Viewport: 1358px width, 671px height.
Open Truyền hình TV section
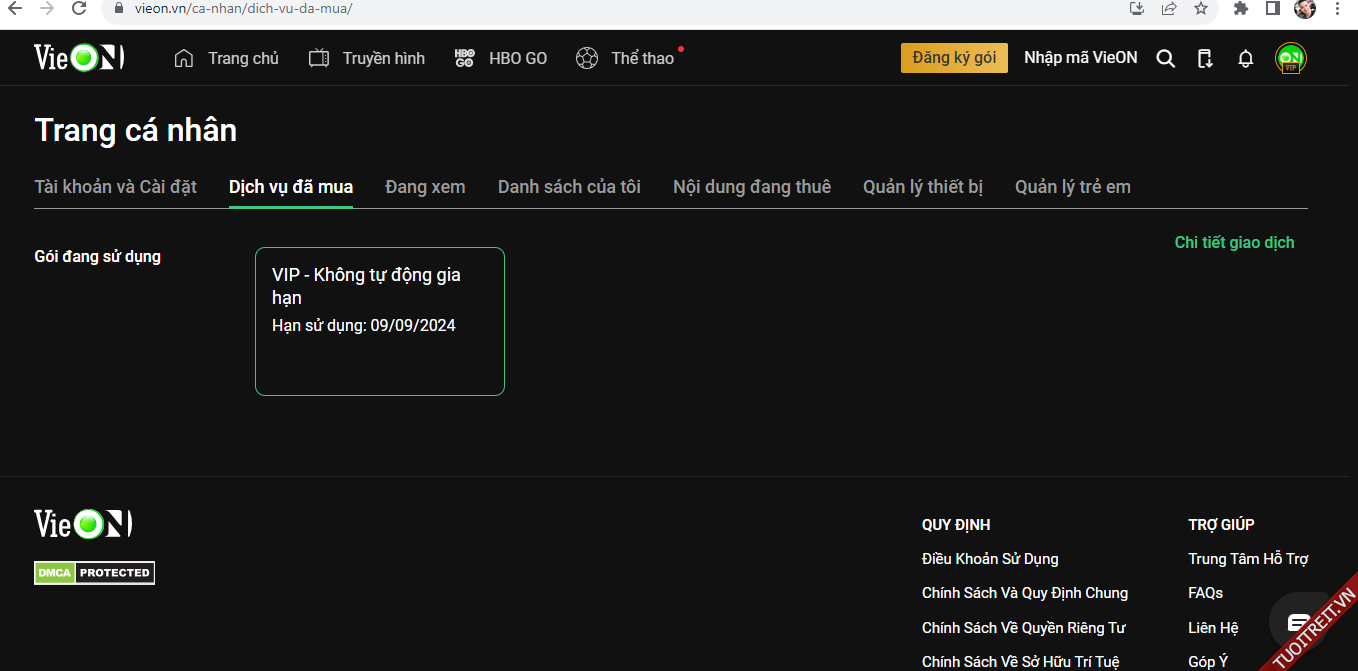point(367,59)
